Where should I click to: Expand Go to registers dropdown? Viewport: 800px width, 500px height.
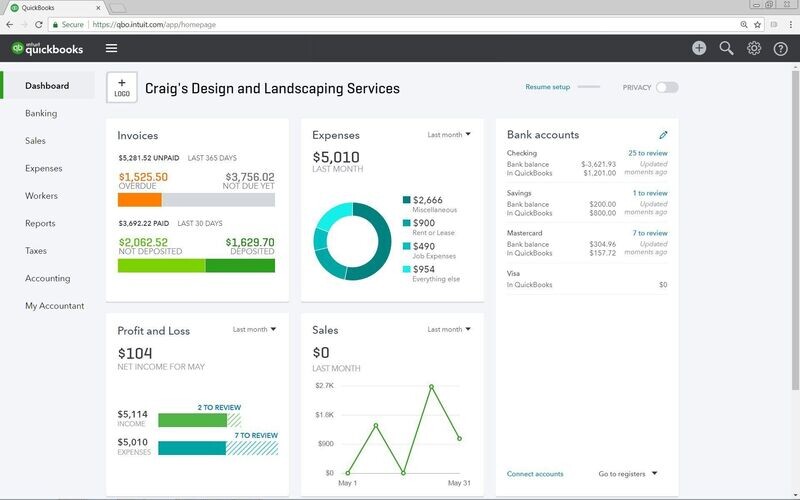pyautogui.click(x=628, y=474)
